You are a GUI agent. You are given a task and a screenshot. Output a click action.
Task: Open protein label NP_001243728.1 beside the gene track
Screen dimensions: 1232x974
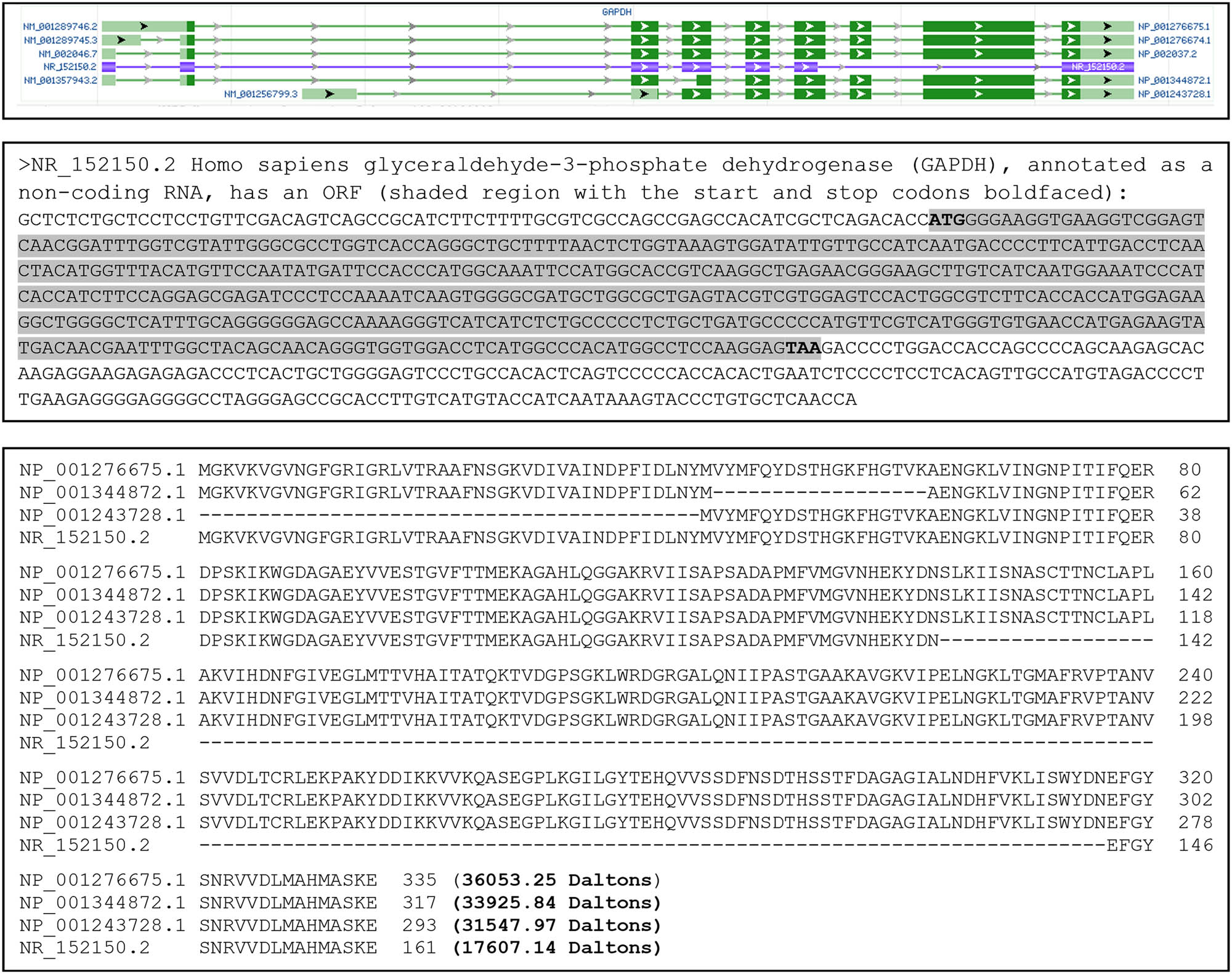click(1174, 94)
